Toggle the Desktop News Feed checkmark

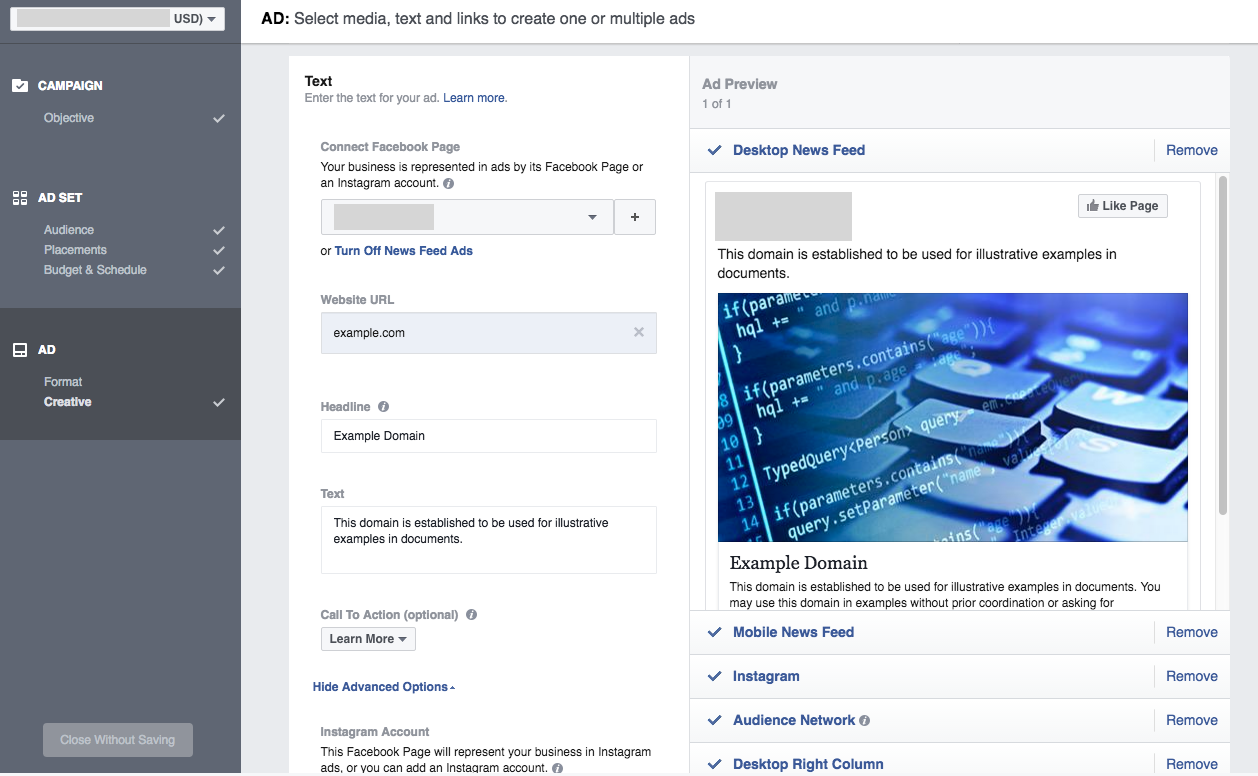713,150
